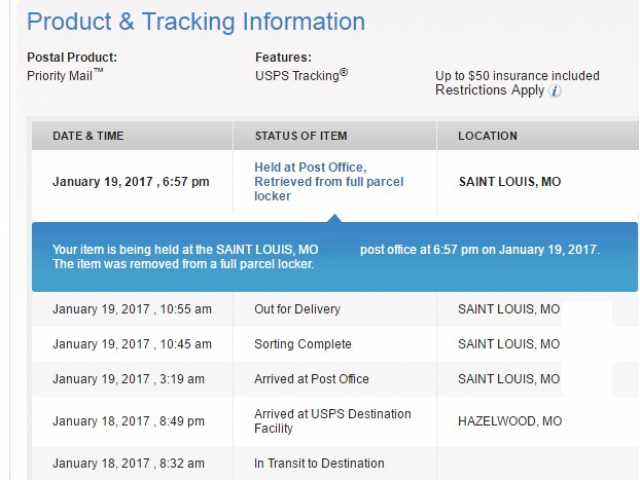
Task: Click Up to $50 insurance included text
Action: (x=517, y=76)
